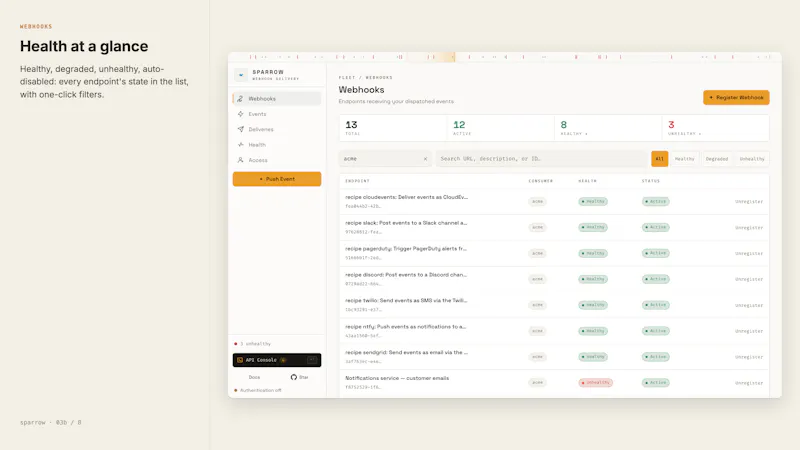Screen dimensions: 800x450
Task: Click the acme consumer tag on recipe twilio row
Action: click(x=537, y=305)
